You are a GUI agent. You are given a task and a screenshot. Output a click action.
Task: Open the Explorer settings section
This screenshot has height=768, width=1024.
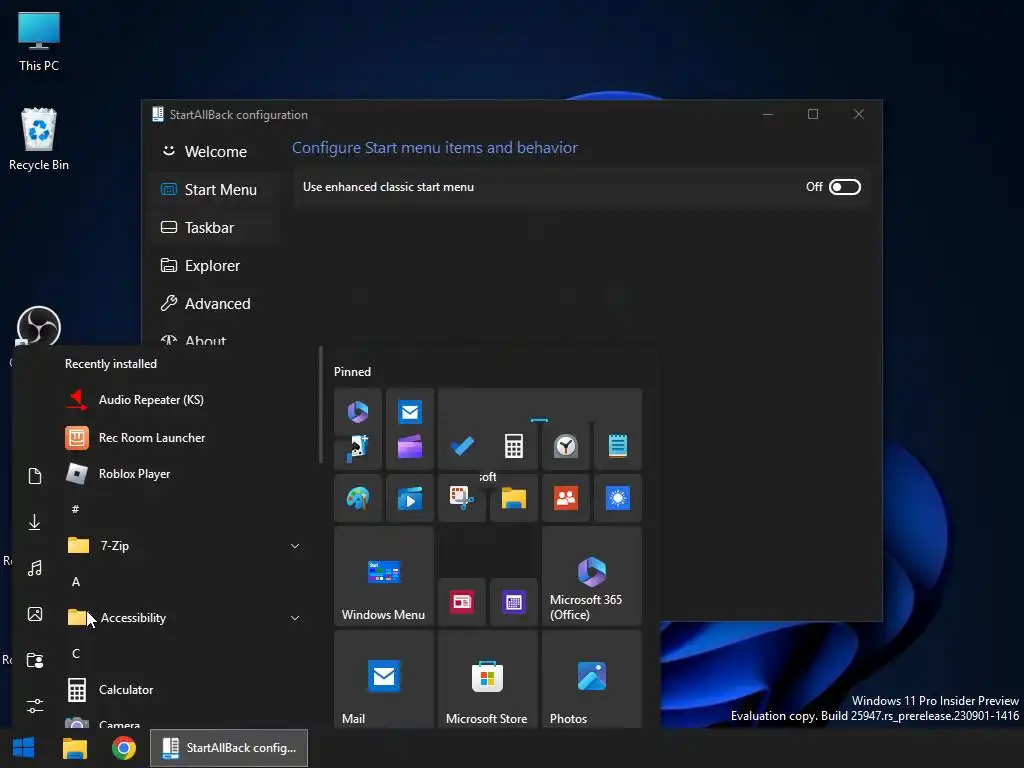click(x=216, y=265)
